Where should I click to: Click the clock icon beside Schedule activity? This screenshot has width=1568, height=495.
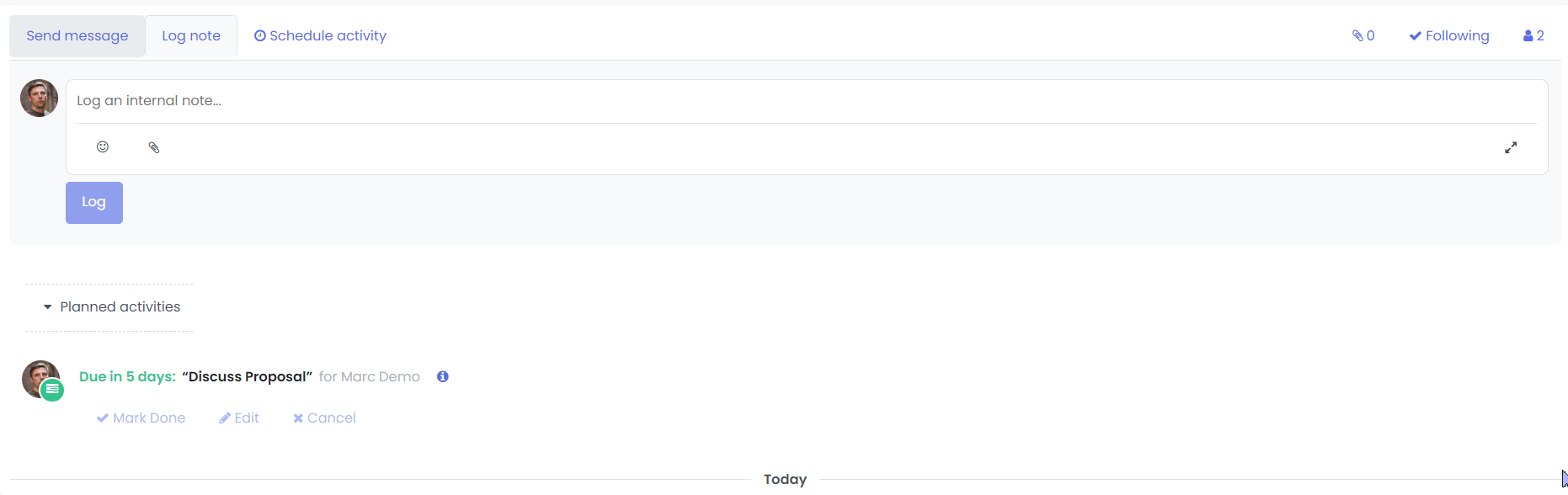click(260, 35)
